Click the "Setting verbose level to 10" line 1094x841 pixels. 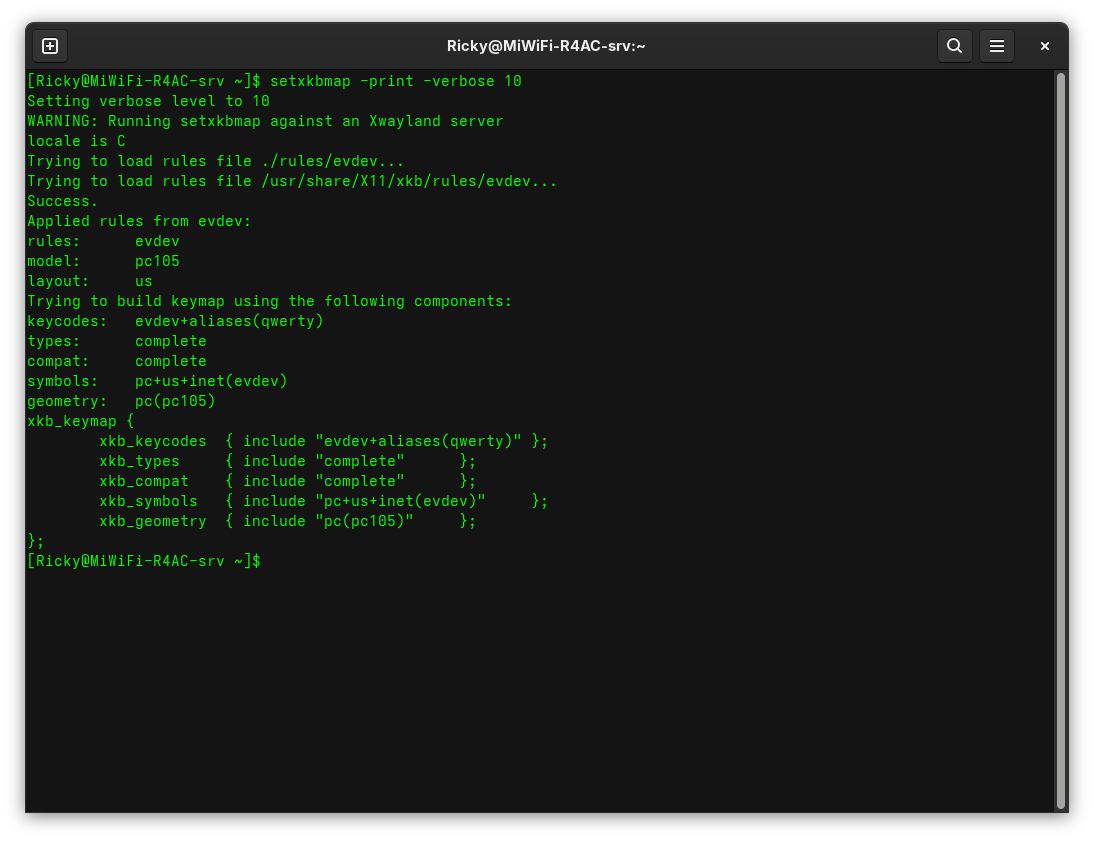point(148,101)
